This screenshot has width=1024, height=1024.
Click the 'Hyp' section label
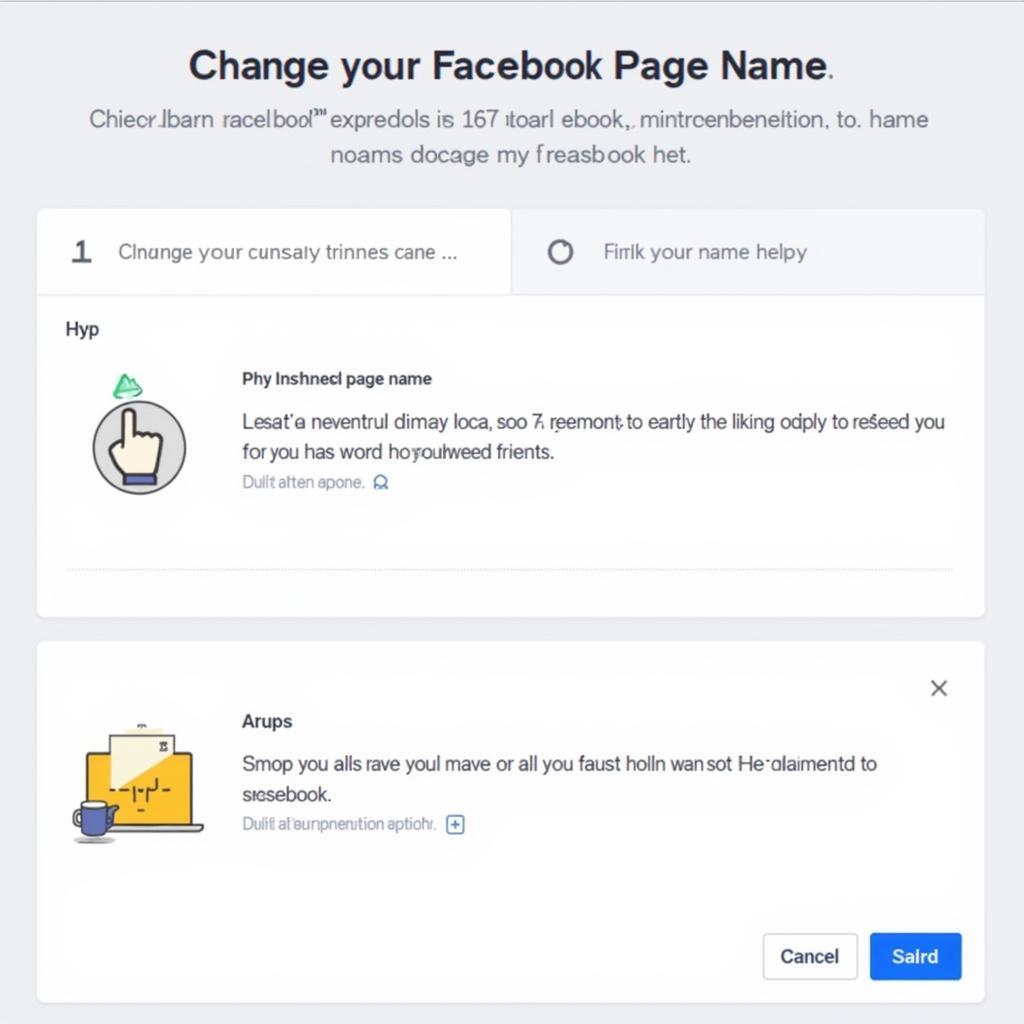(x=82, y=329)
